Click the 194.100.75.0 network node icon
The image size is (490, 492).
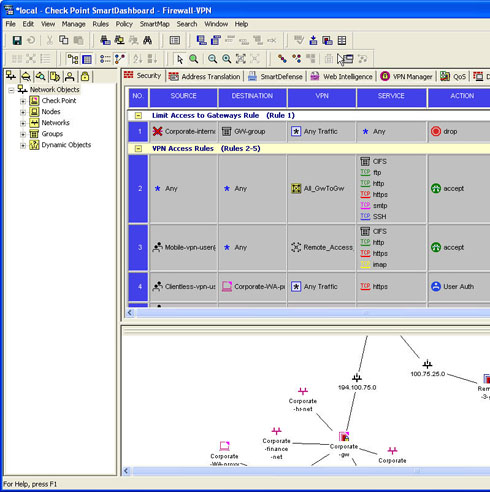[x=357, y=378]
